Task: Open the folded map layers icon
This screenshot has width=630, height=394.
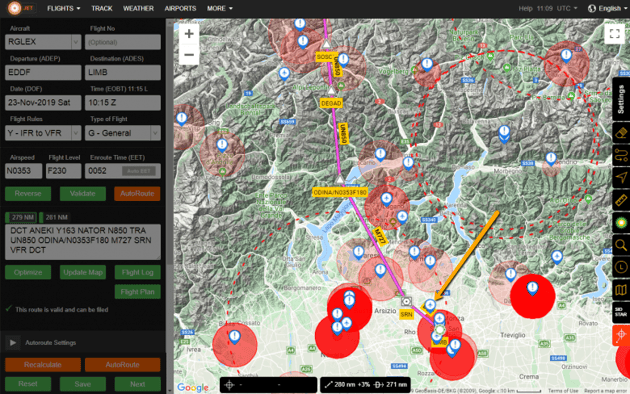Action: (621, 289)
